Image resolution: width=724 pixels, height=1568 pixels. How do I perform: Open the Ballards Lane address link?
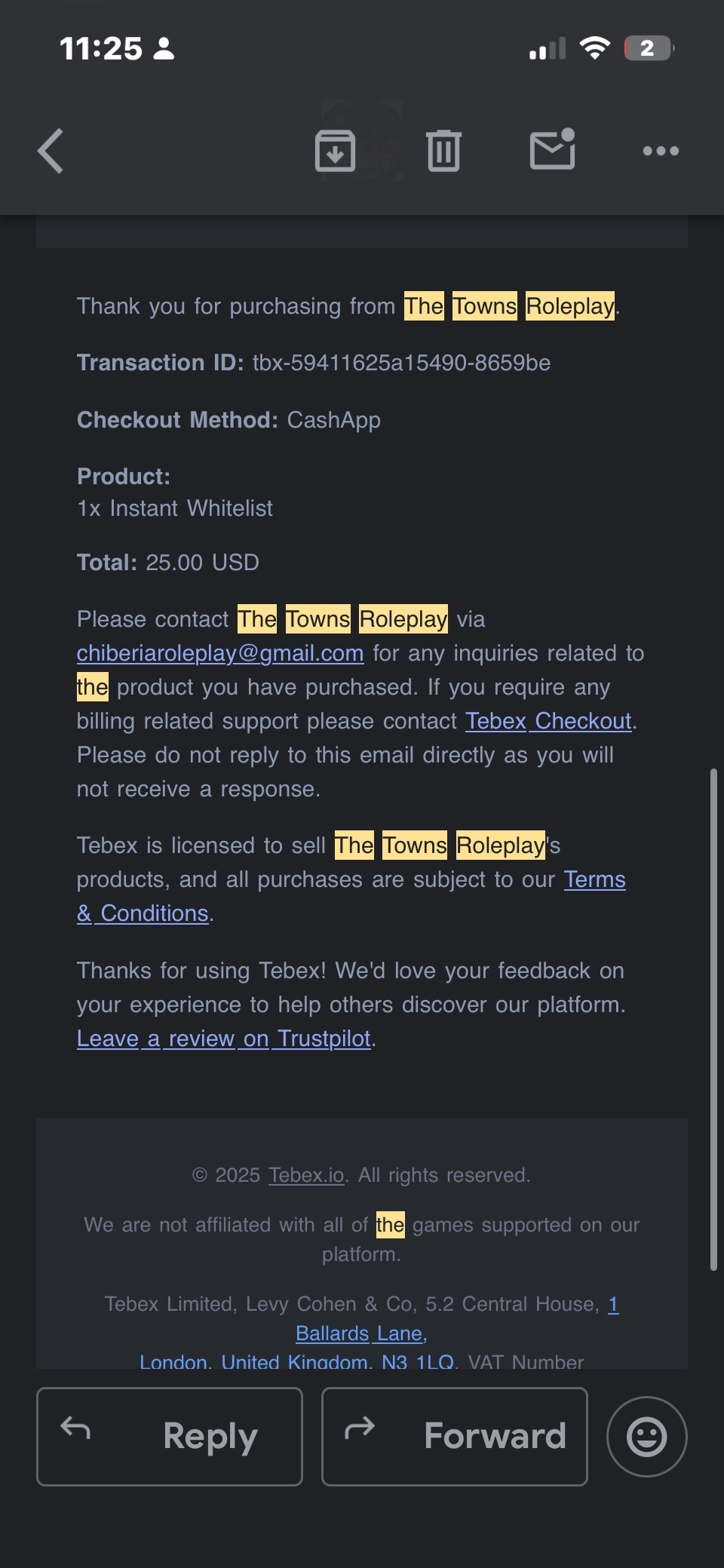pos(360,1333)
